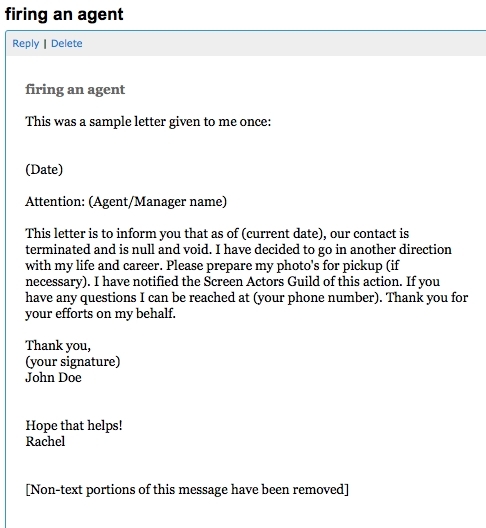Viewport: 486px width, 528px height.
Task: Click the phrase 'null and void'
Action: pos(172,250)
